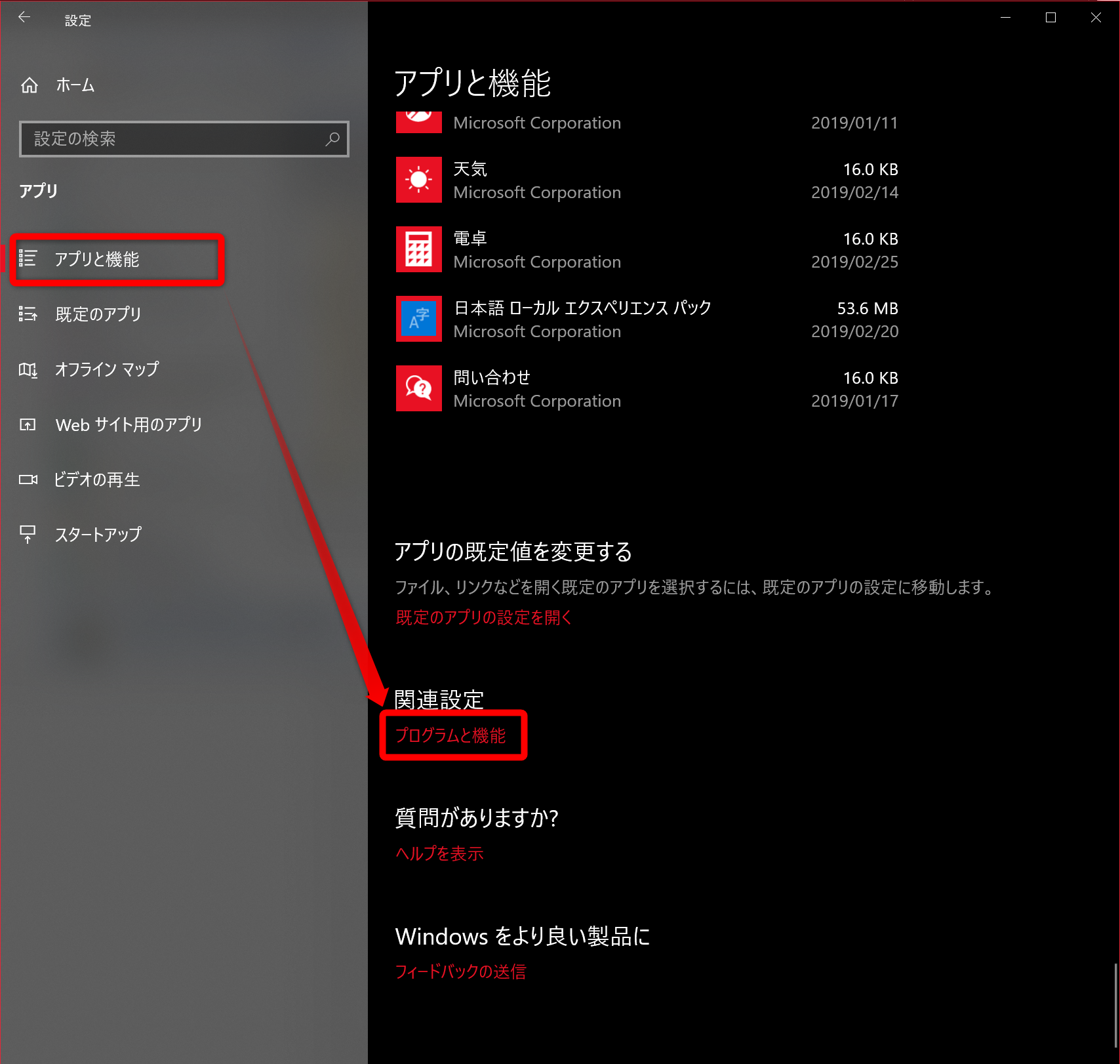
Task: Click フィードバックの送信 link
Action: (x=460, y=972)
